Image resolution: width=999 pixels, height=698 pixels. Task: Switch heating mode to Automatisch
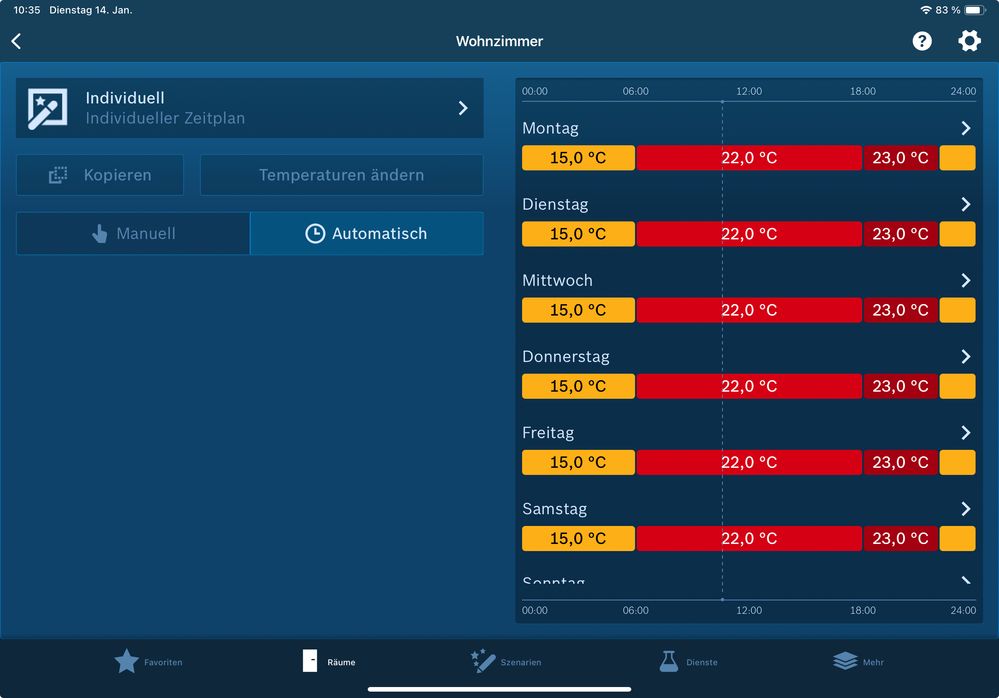point(366,233)
